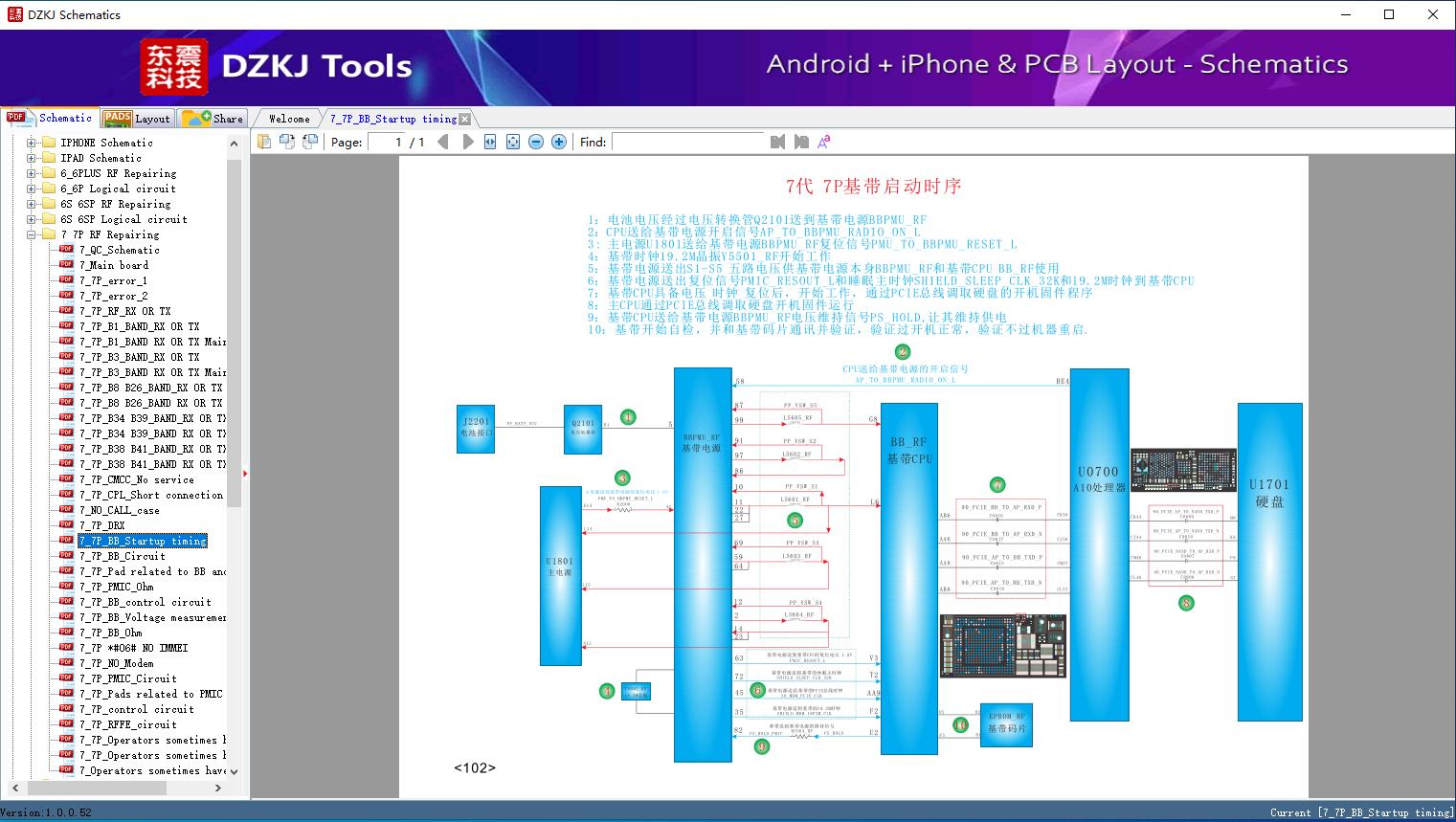Image resolution: width=1456 pixels, height=822 pixels.
Task: Maximize the DZKJ Schematics window
Action: [1389, 14]
